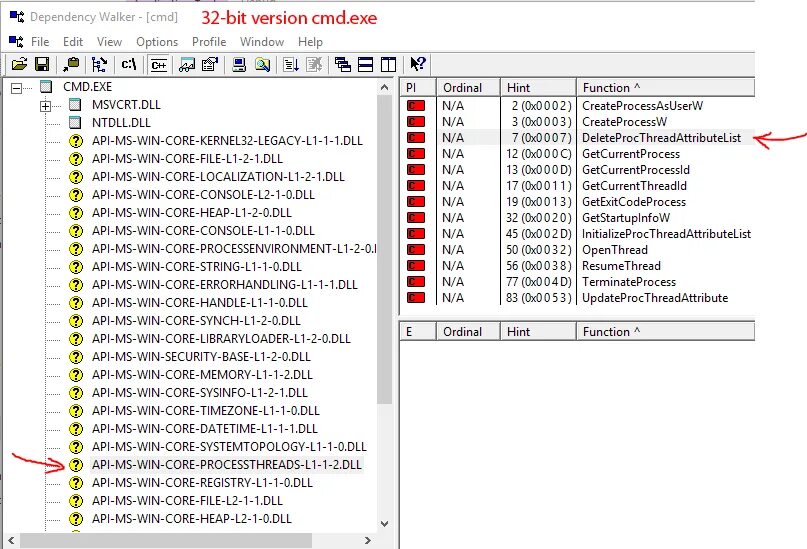Open the Edit menu

point(73,42)
